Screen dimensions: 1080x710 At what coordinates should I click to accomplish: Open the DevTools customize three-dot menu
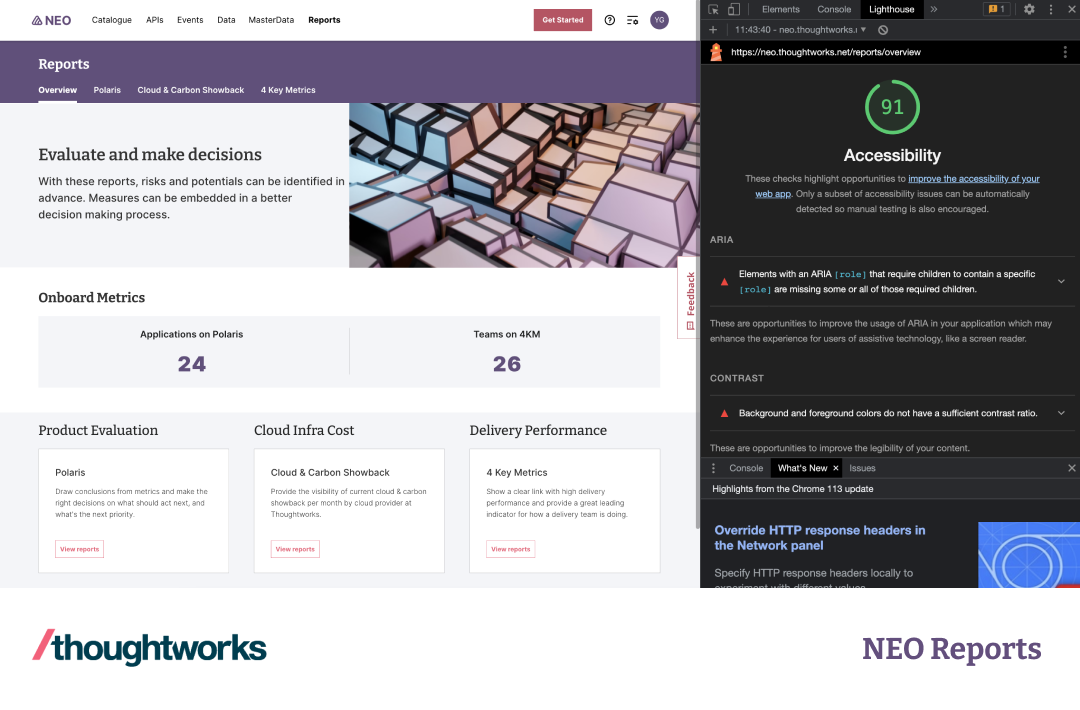(x=1051, y=10)
